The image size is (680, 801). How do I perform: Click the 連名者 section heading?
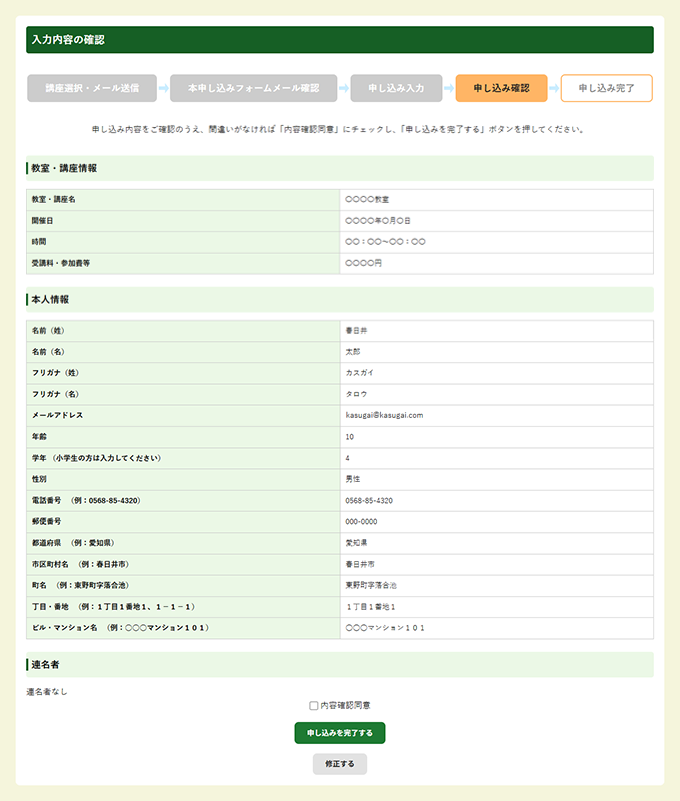pyautogui.click(x=46, y=664)
